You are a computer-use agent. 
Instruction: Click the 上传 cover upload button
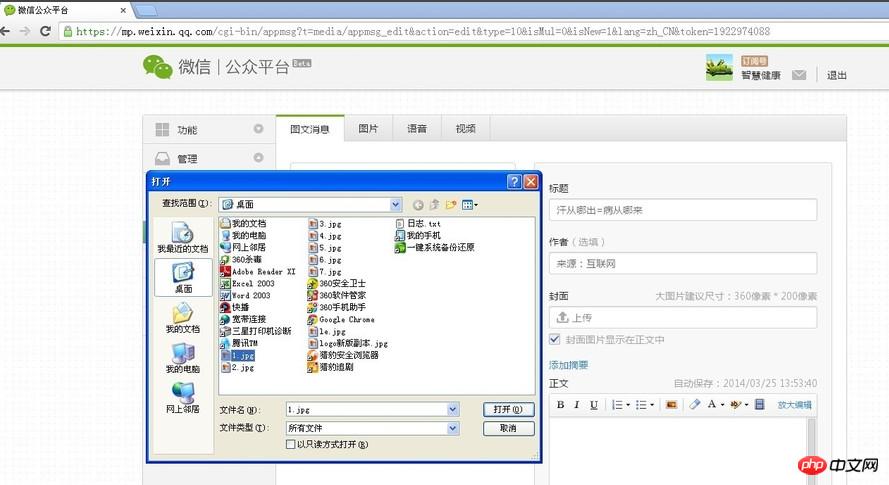coord(683,317)
